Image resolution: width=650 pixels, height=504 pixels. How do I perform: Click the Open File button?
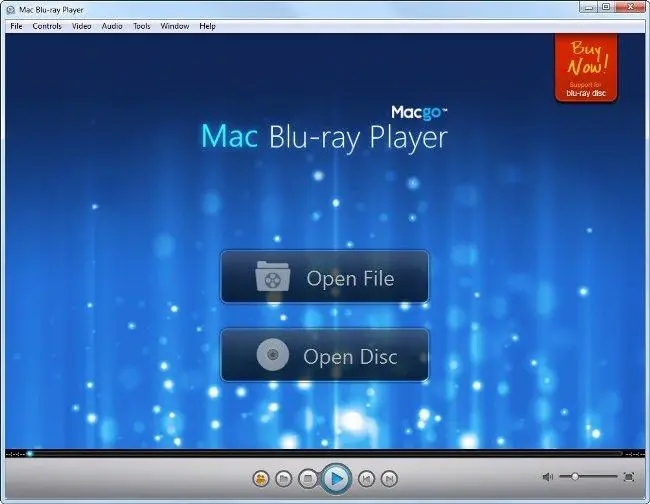(x=325, y=277)
